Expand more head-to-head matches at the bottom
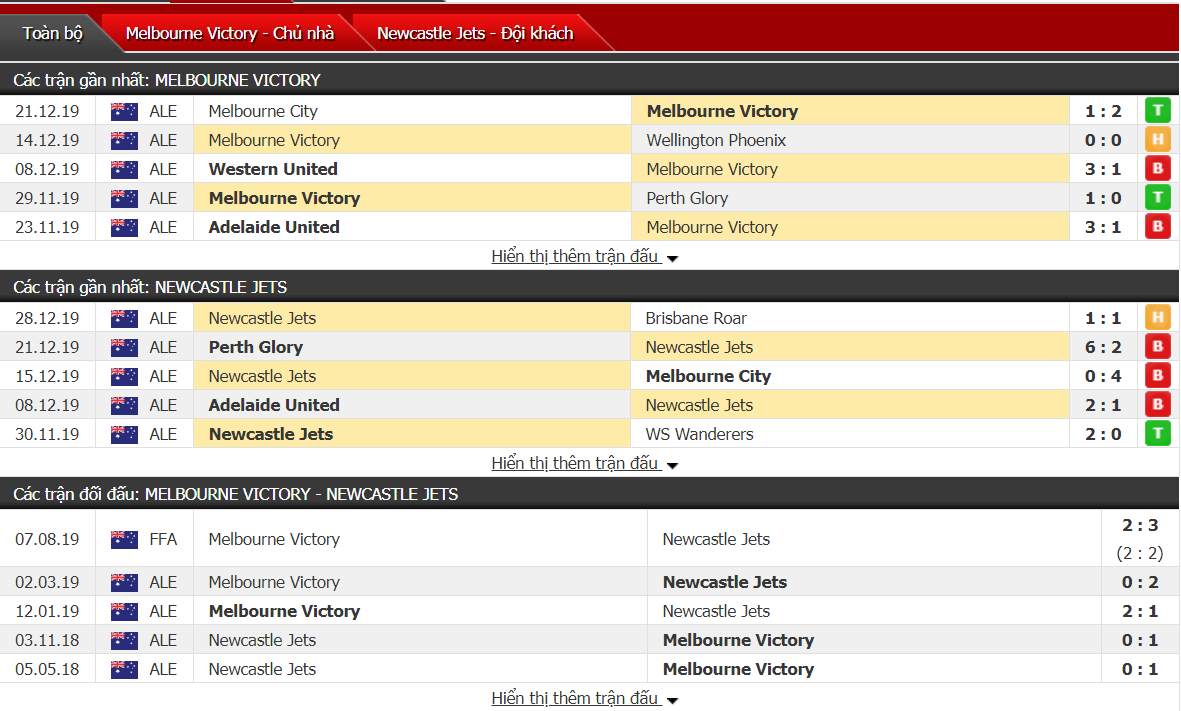1181x711 pixels. coord(584,698)
